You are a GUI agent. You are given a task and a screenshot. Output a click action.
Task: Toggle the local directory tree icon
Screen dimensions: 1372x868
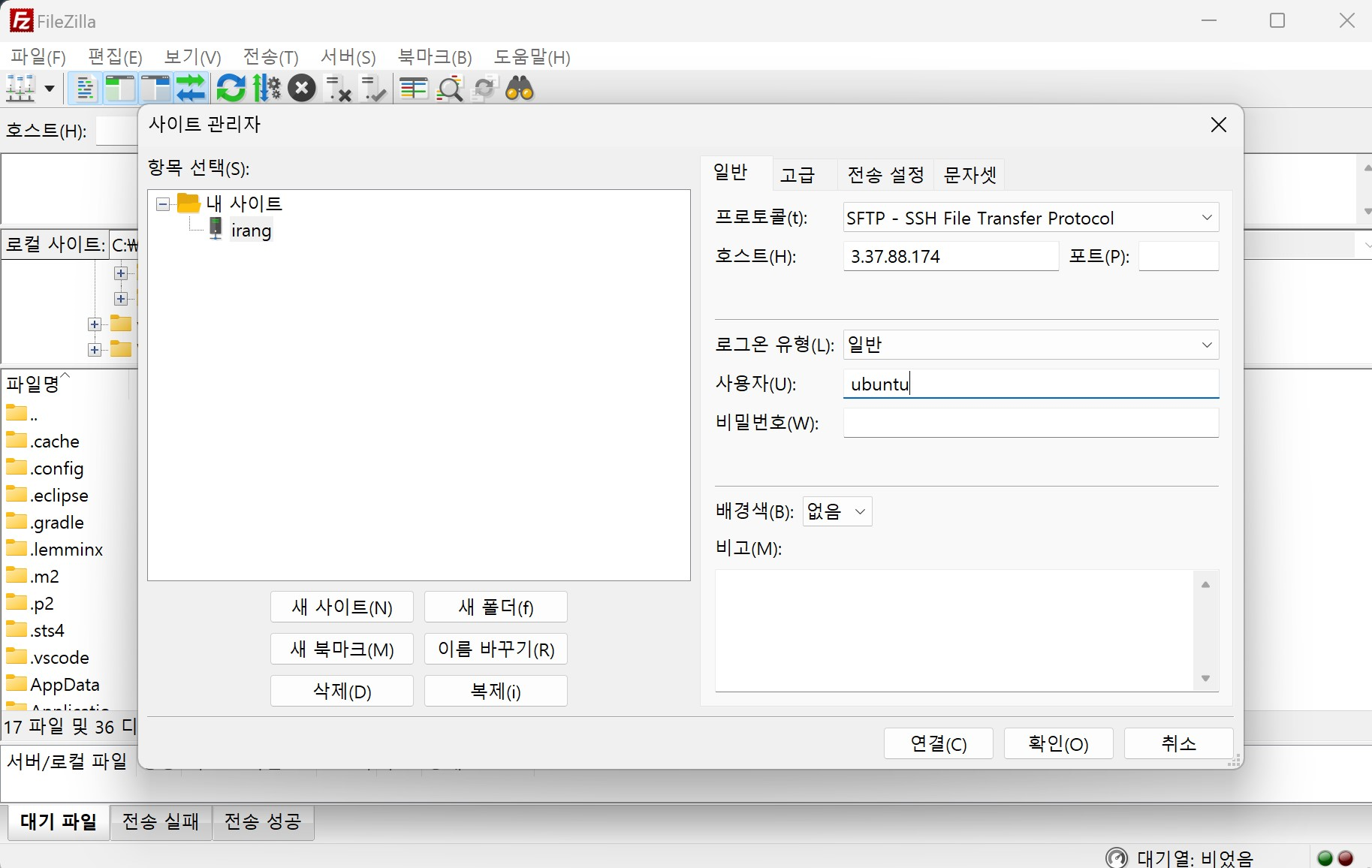pos(119,89)
